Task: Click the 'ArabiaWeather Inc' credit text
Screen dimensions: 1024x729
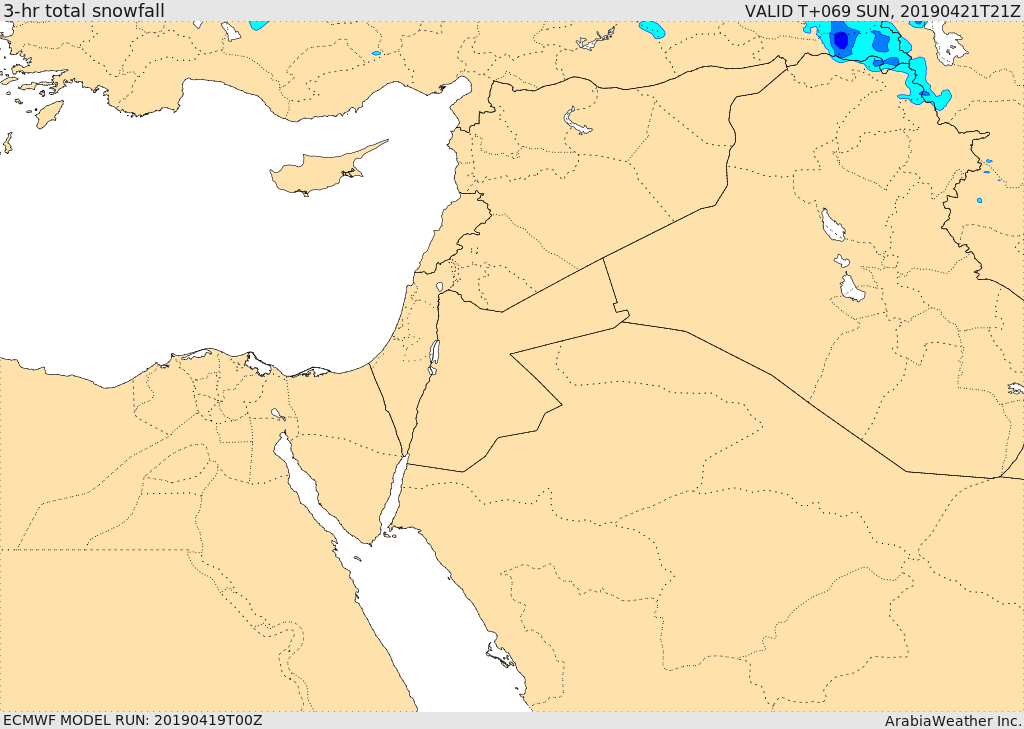Action: (x=953, y=721)
